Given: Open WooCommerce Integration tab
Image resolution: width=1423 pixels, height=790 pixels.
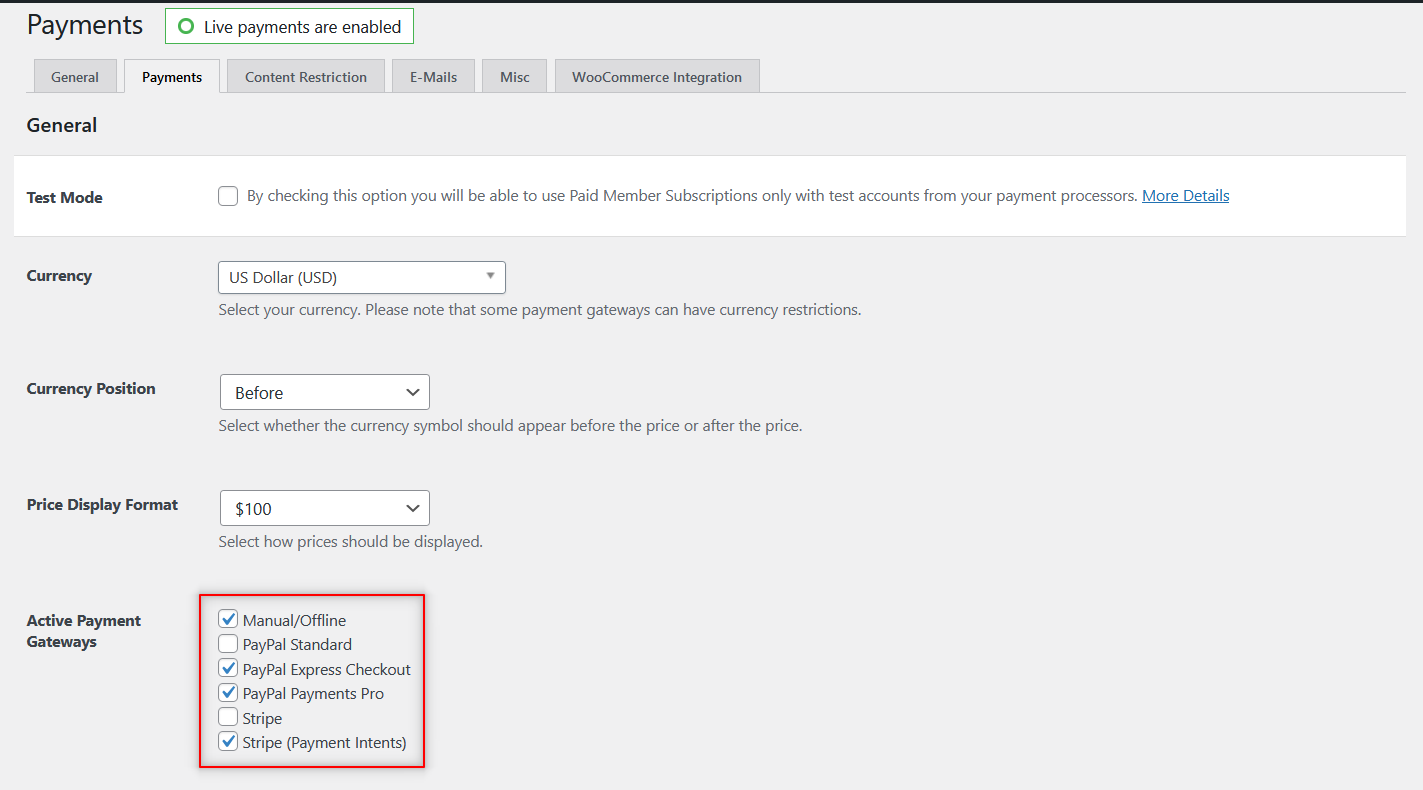Looking at the screenshot, I should [x=657, y=76].
